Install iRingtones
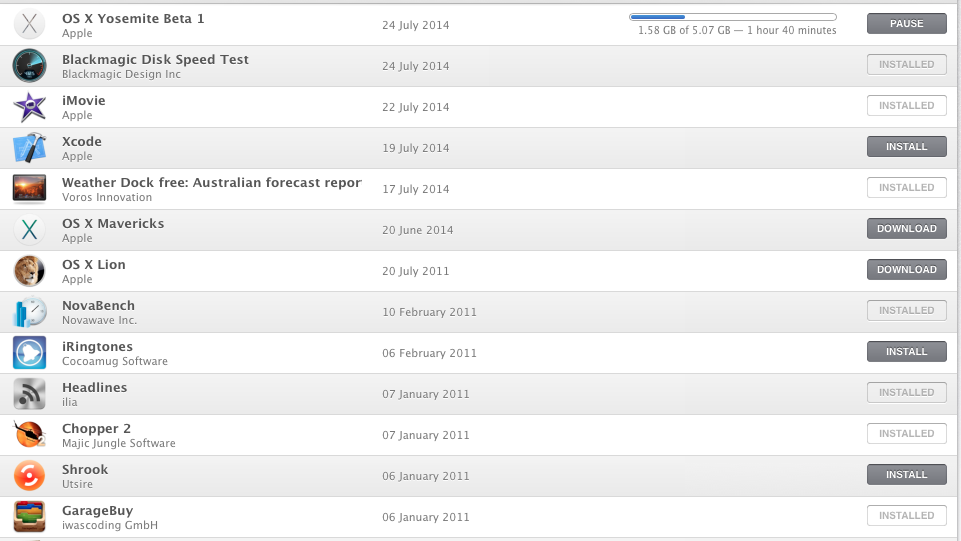 [x=906, y=352]
